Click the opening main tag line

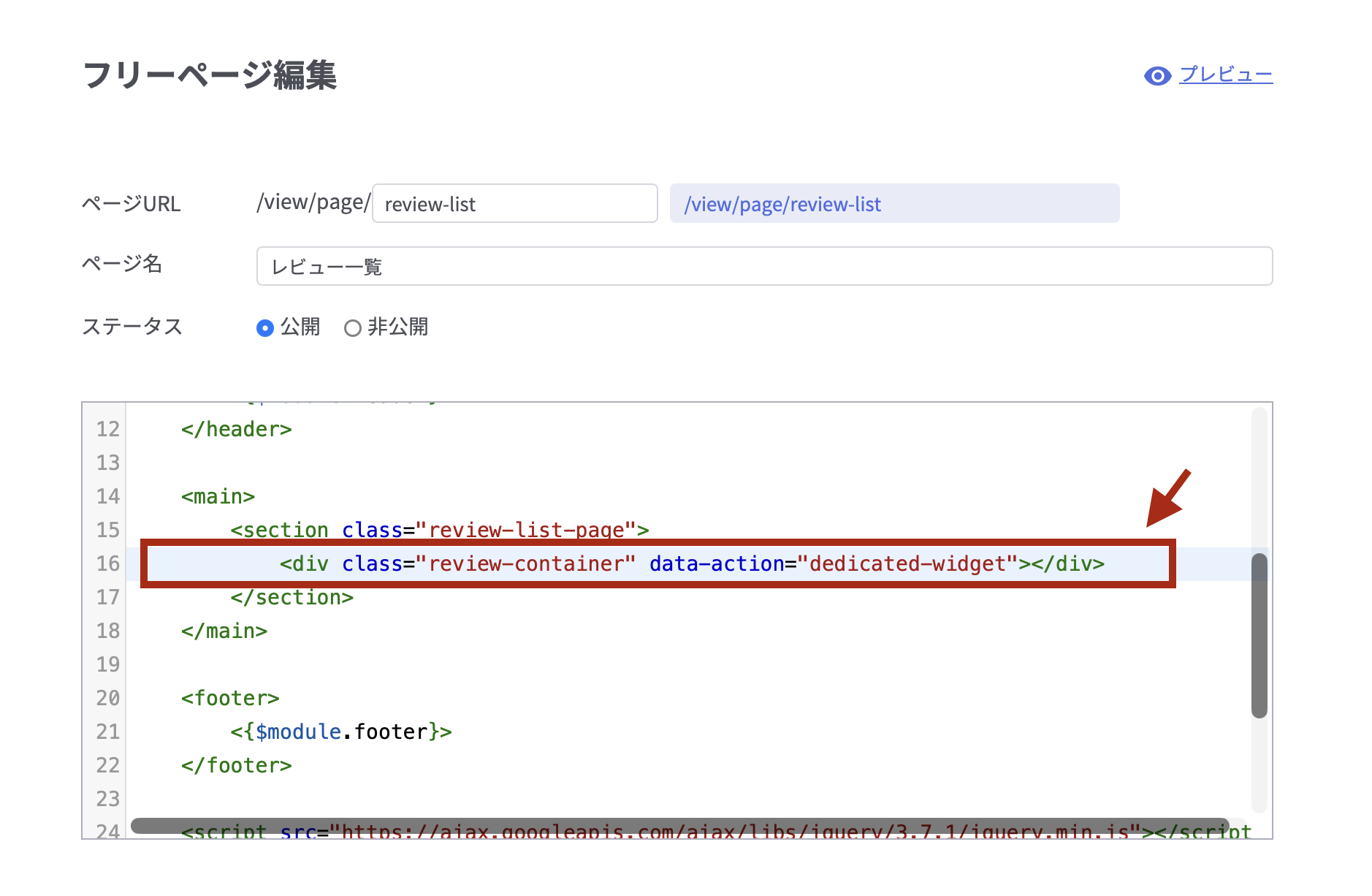tap(218, 497)
